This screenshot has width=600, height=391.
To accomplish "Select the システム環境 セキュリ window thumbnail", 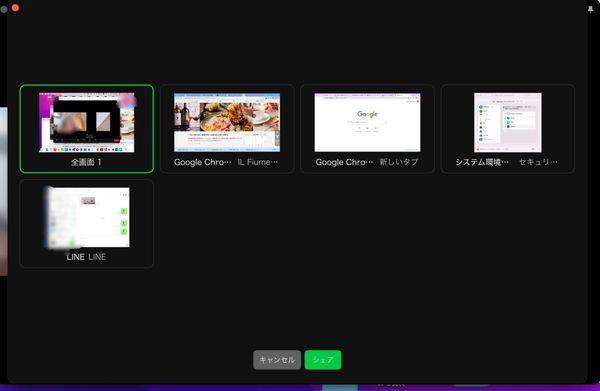I will click(x=508, y=129).
